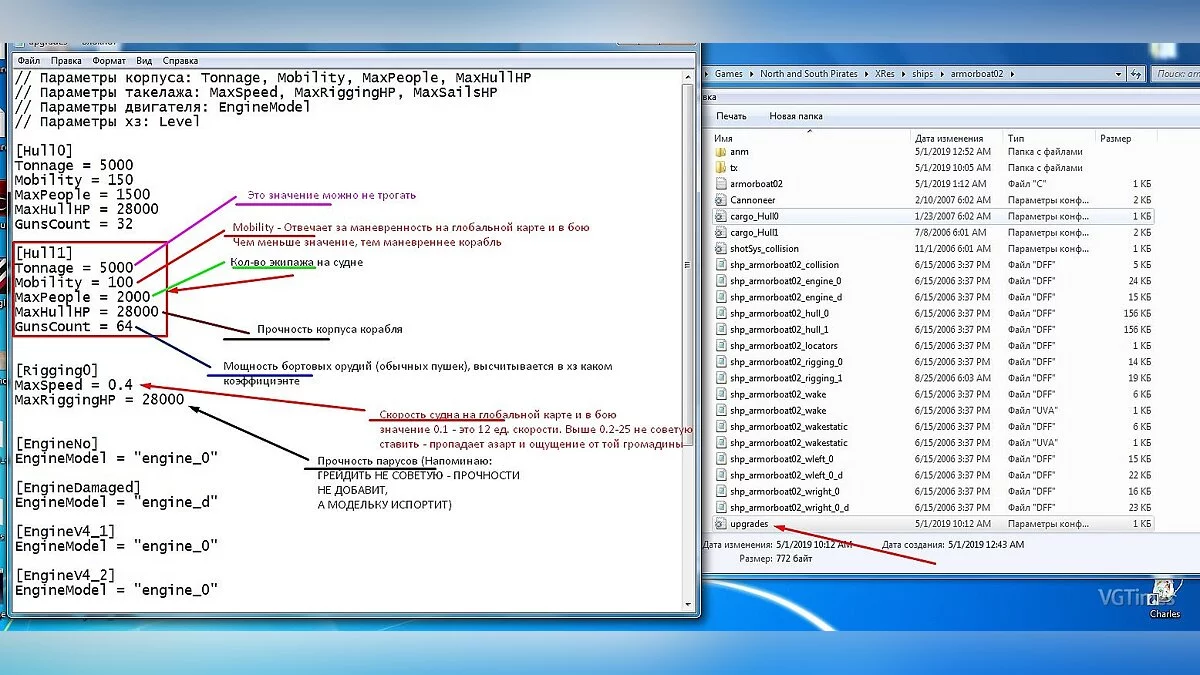
Task: Expand the arrow after North and South Pirates
Action: click(x=866, y=73)
